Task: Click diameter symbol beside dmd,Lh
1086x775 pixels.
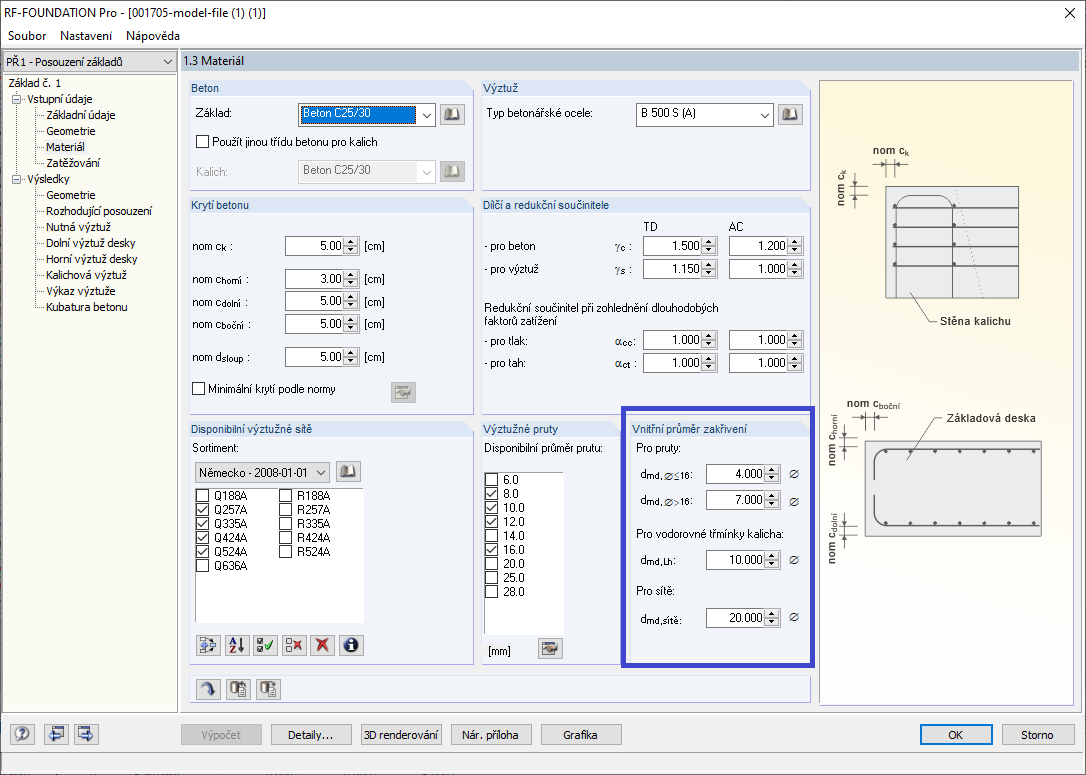Action: (794, 560)
